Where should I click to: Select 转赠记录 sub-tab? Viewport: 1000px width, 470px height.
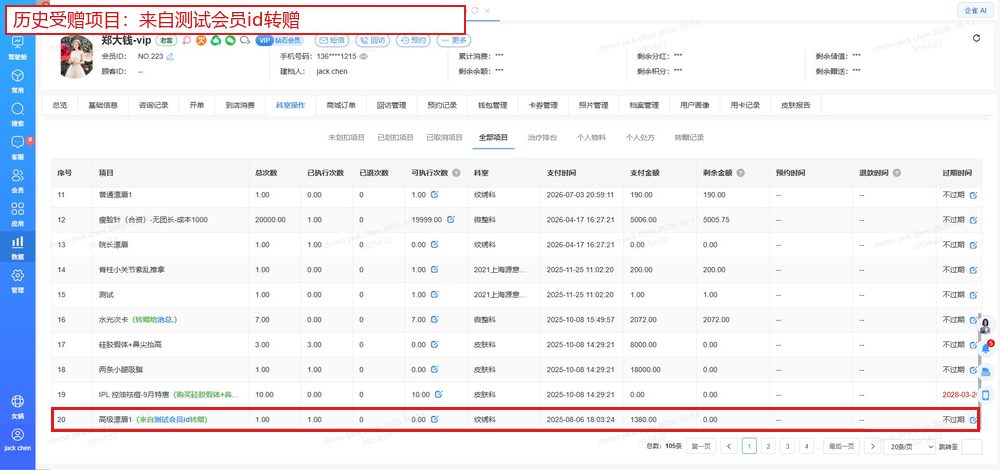click(689, 138)
